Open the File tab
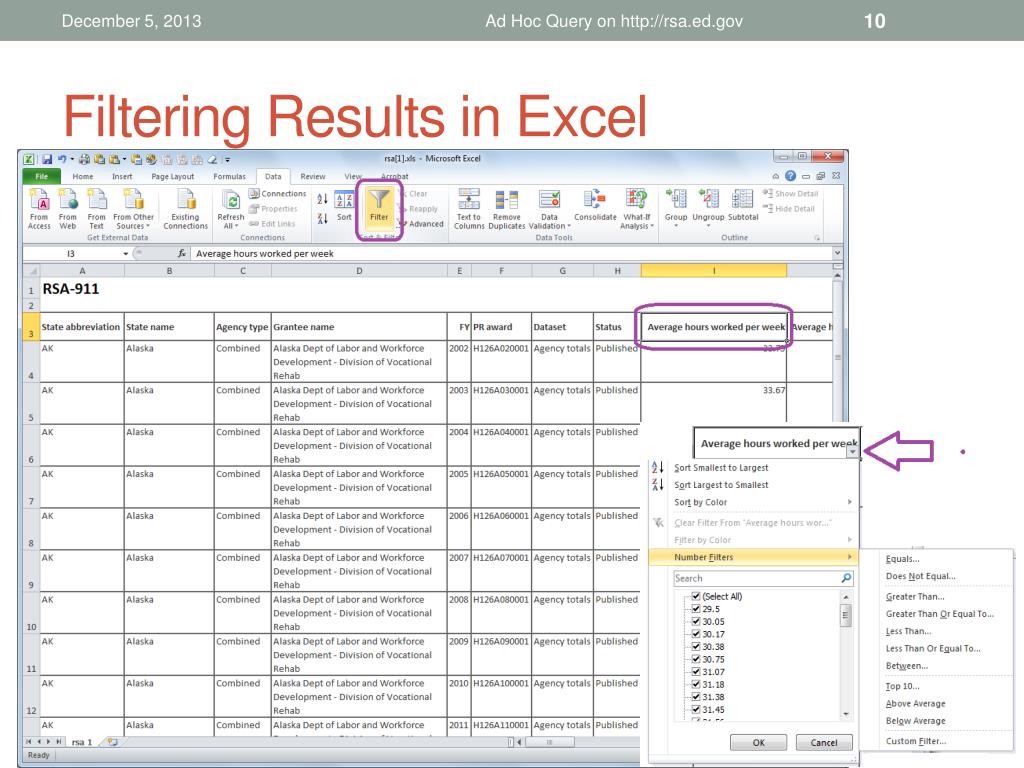Screen dimensions: 1024x768 [x=42, y=176]
